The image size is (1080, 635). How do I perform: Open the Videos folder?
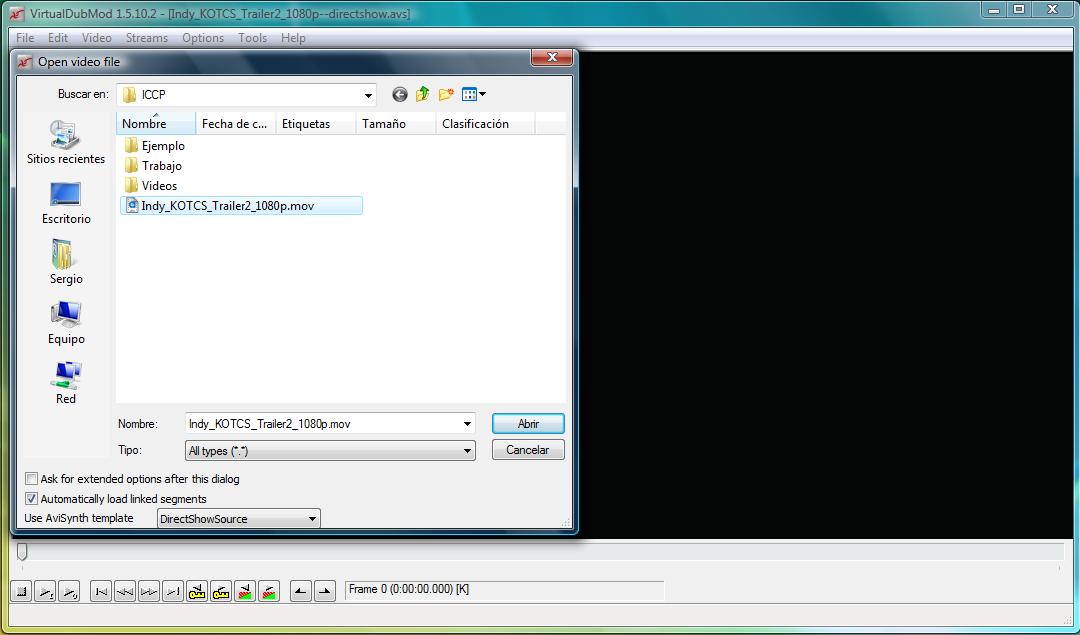[x=151, y=185]
